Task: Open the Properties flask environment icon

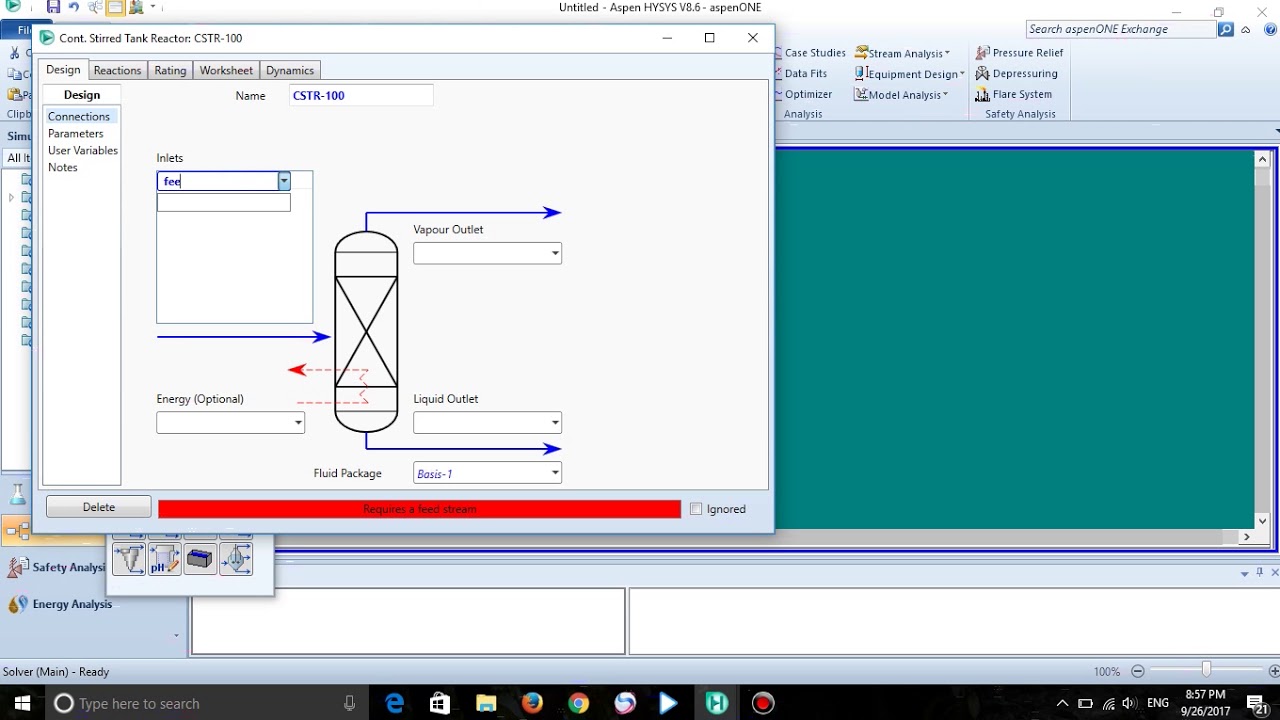Action: [17, 493]
